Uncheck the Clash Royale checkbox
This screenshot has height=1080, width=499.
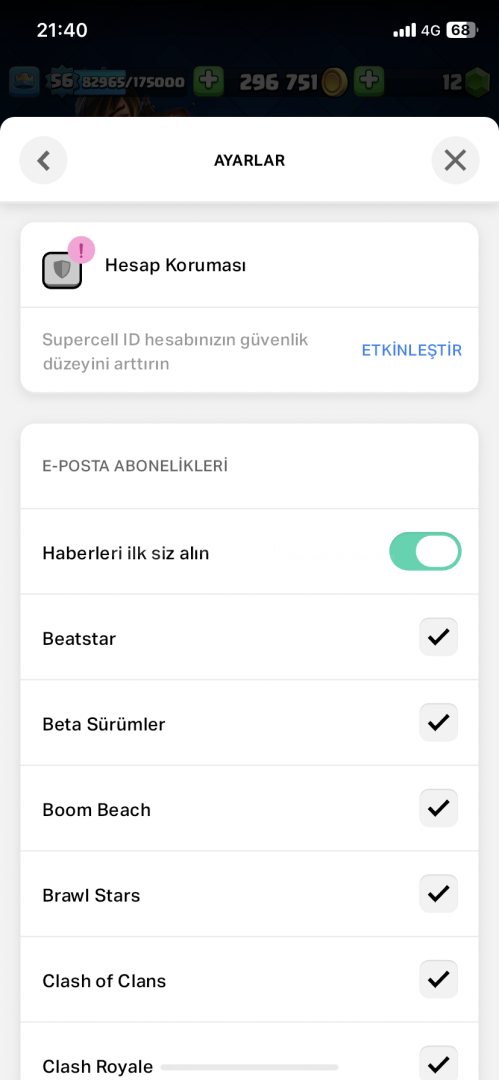pyautogui.click(x=438, y=1063)
